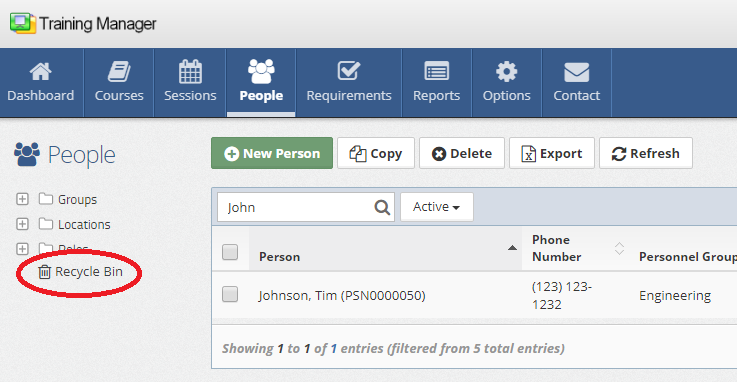737x382 pixels.
Task: Open the Reports list icon
Action: pyautogui.click(x=437, y=72)
